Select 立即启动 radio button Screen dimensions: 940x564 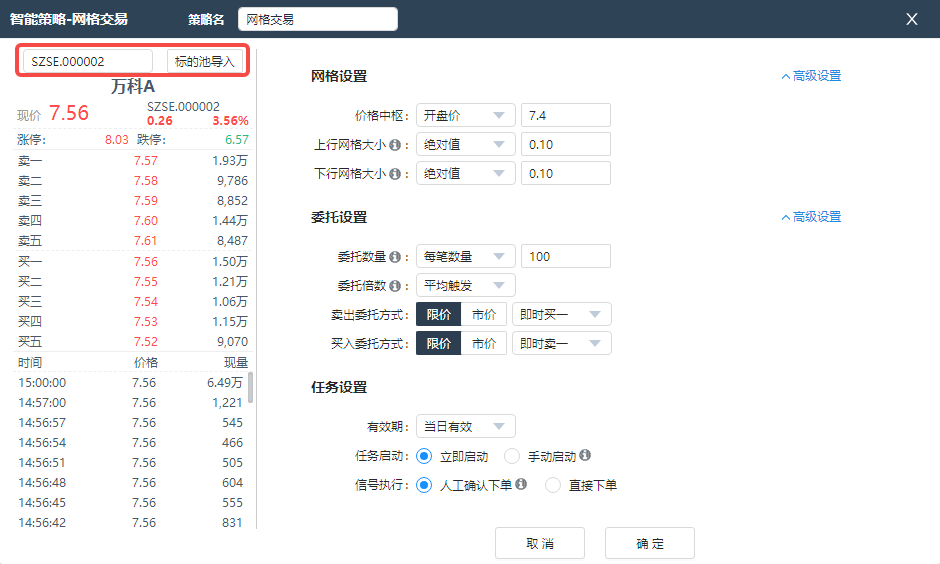(x=424, y=456)
